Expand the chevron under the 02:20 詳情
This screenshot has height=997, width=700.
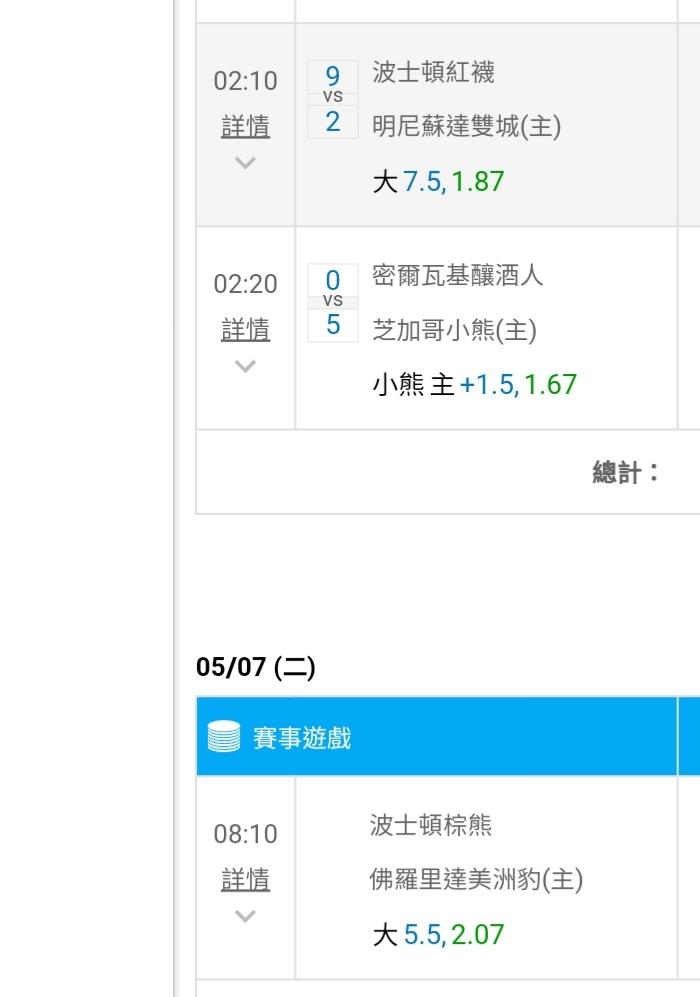245,366
